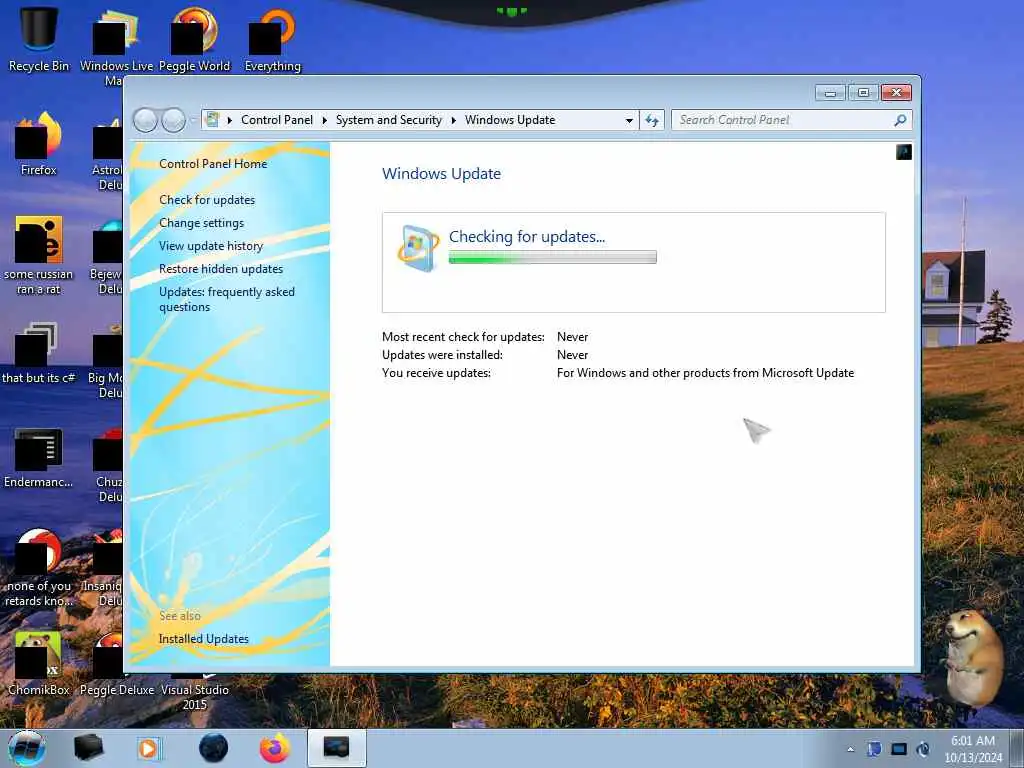1024x768 pixels.
Task: Open the Windows Start orb
Action: click(27, 748)
